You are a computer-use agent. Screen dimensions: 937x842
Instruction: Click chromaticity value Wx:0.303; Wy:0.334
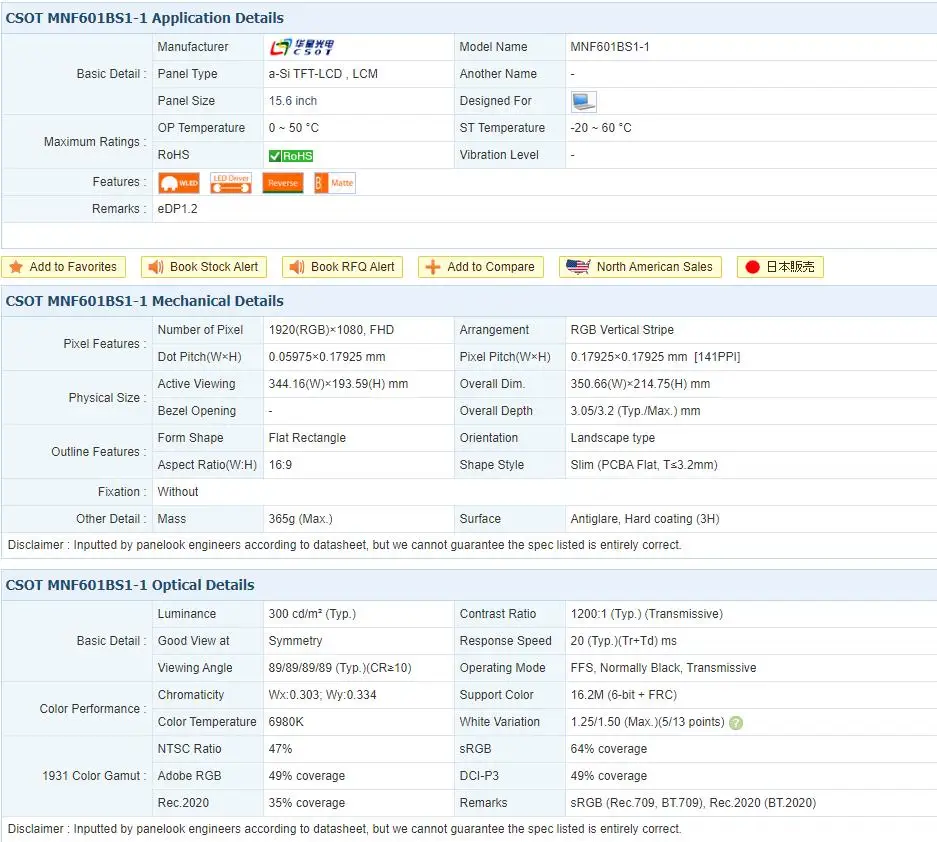click(x=322, y=695)
